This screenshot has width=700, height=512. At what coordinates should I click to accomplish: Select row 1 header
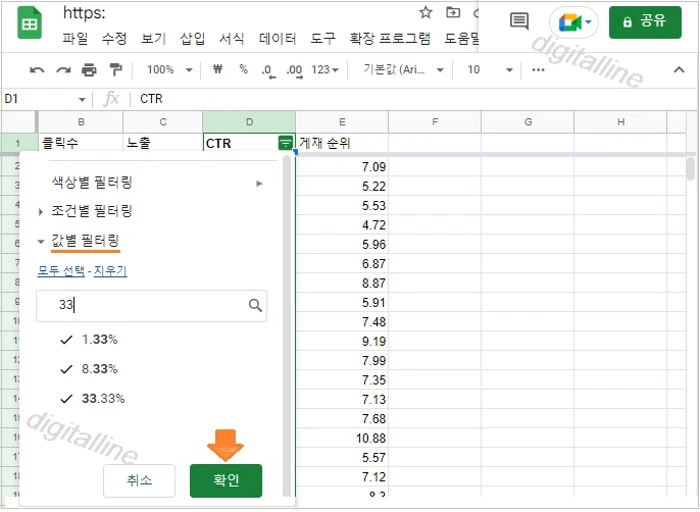[18, 143]
